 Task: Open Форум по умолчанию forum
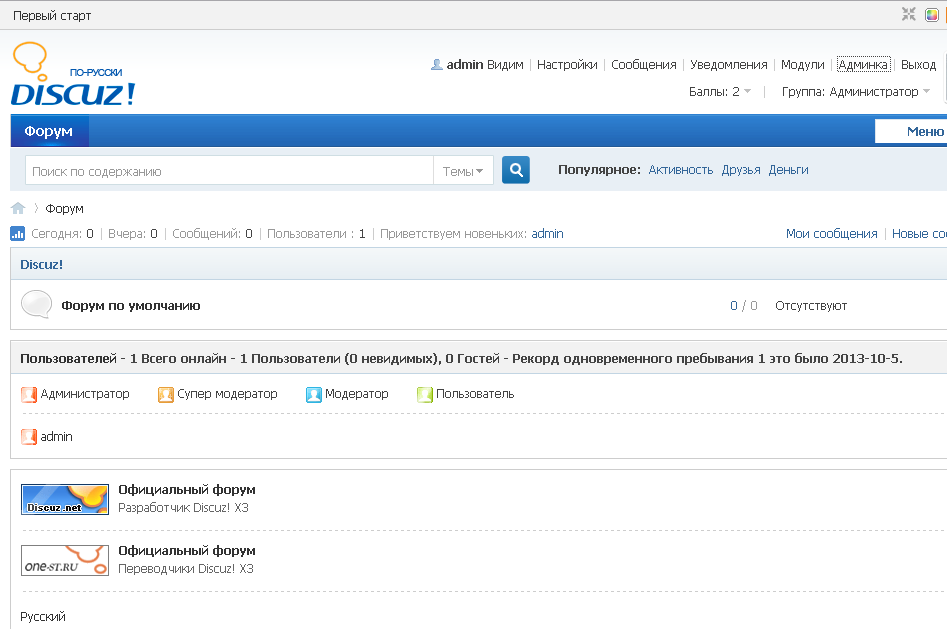tap(131, 306)
